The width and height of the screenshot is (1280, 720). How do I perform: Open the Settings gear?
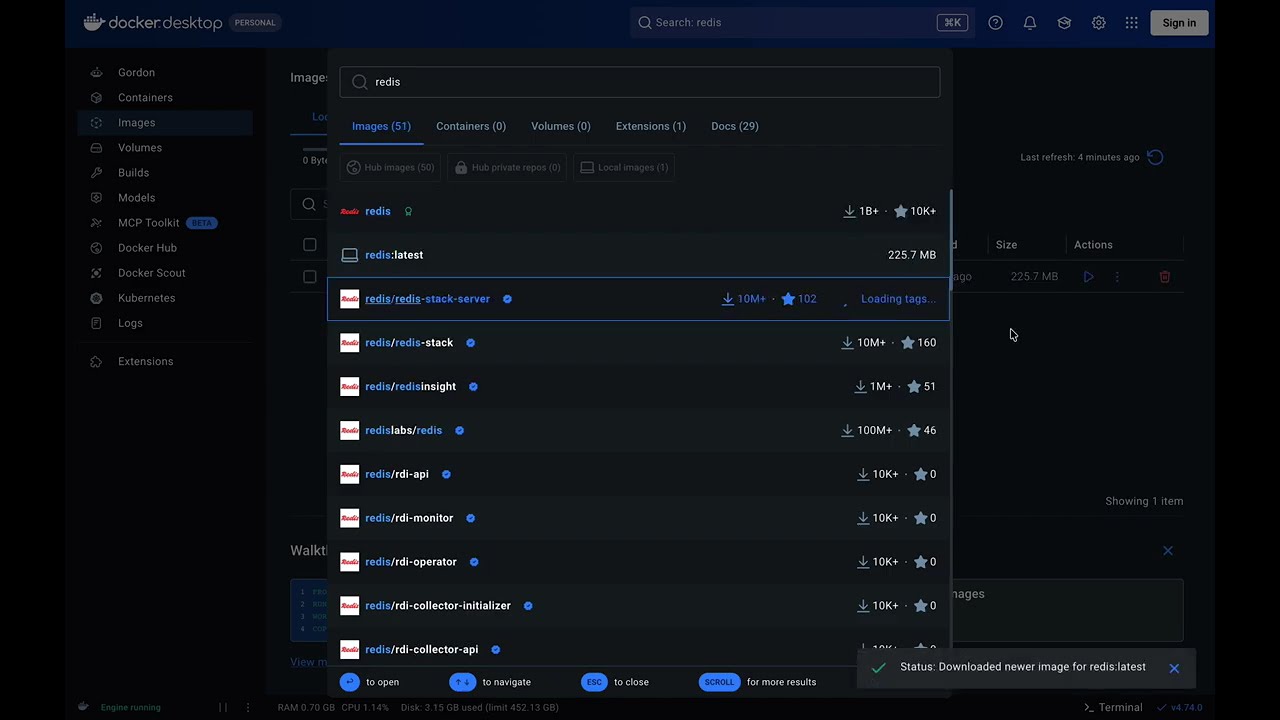(x=1099, y=23)
